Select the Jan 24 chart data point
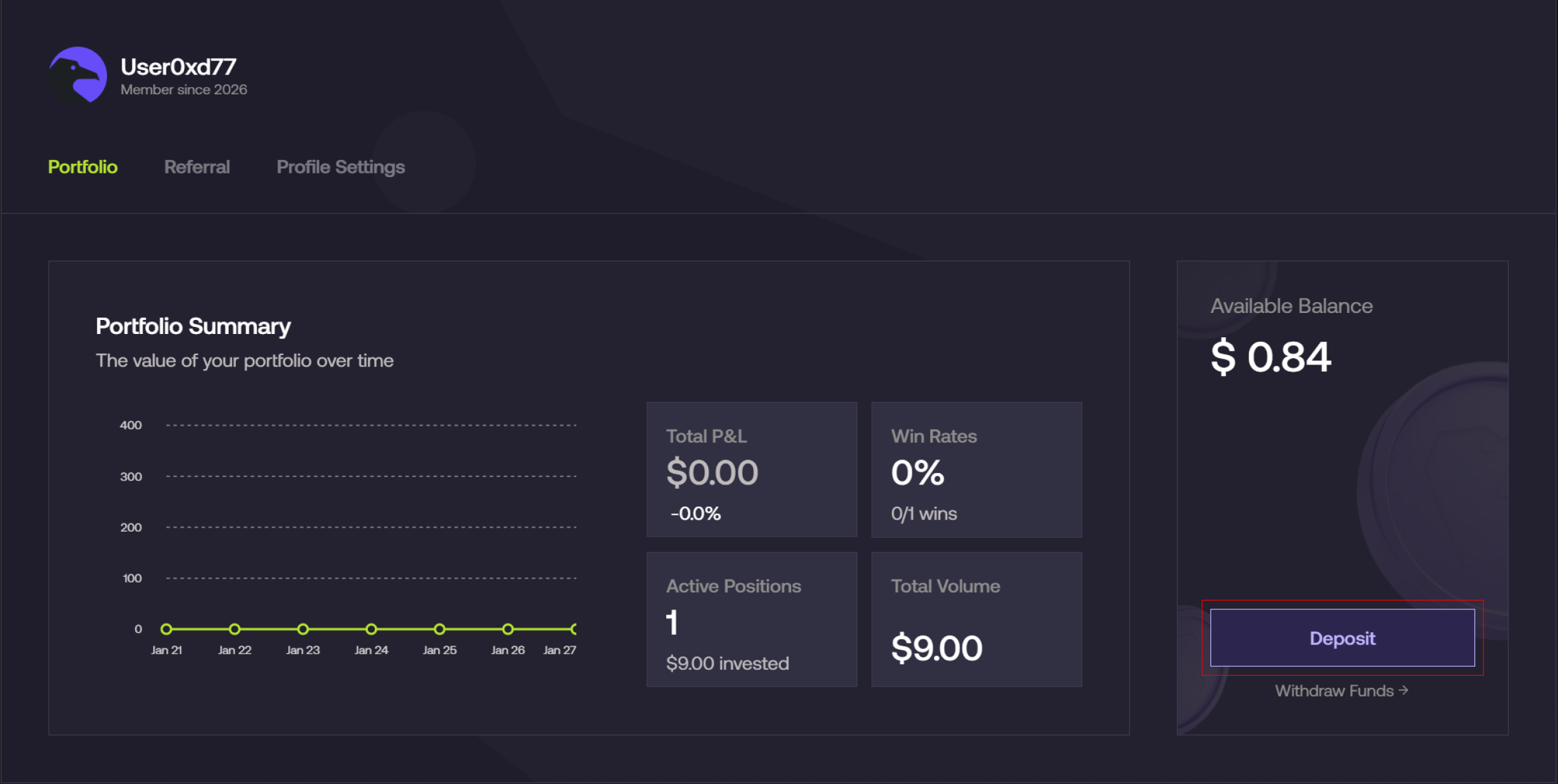The image size is (1558, 784). [x=371, y=629]
